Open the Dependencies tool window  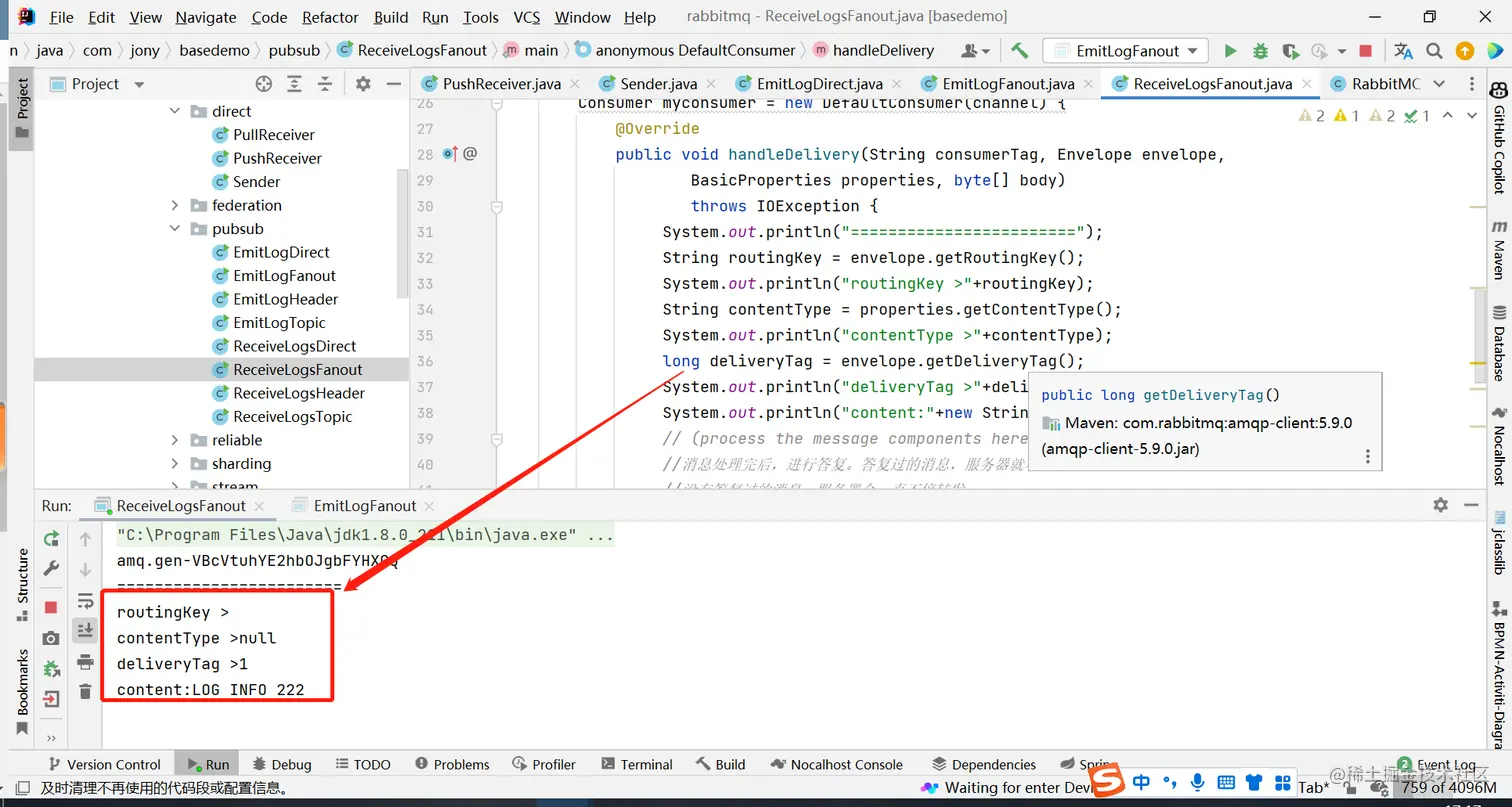click(983, 764)
